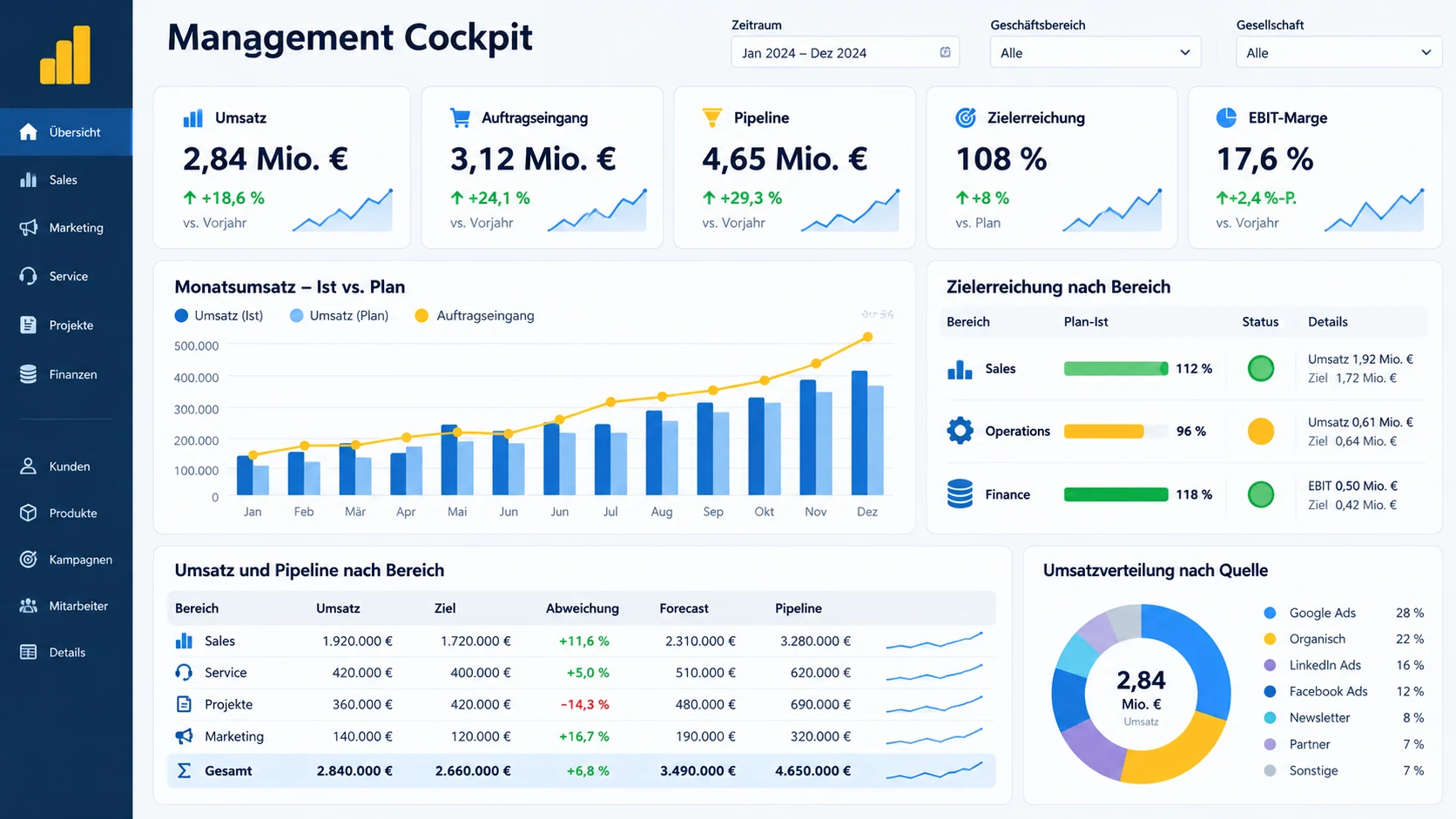Click the Zielerreichung target icon

click(x=966, y=117)
